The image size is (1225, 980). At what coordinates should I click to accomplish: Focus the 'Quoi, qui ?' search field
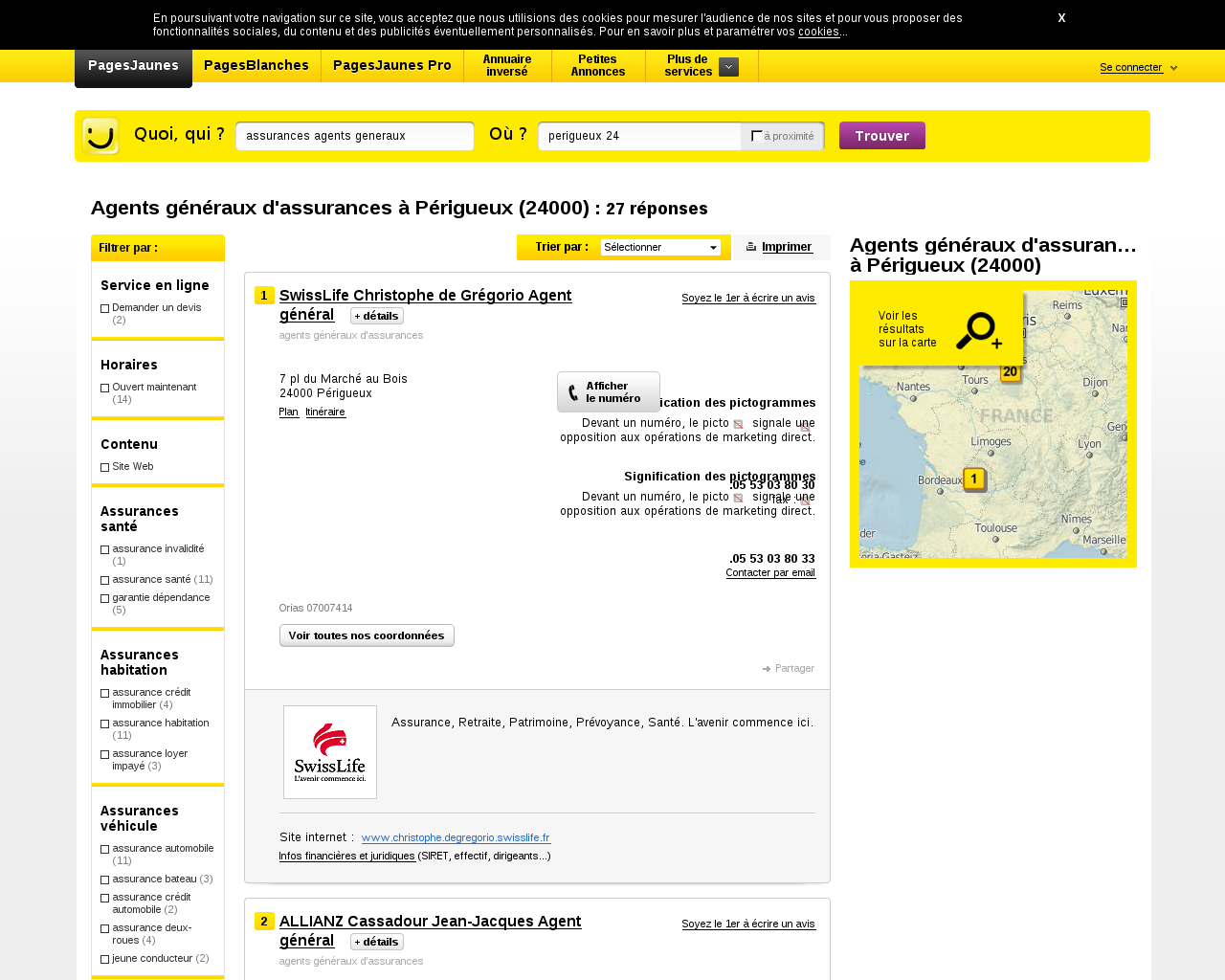[x=355, y=136]
